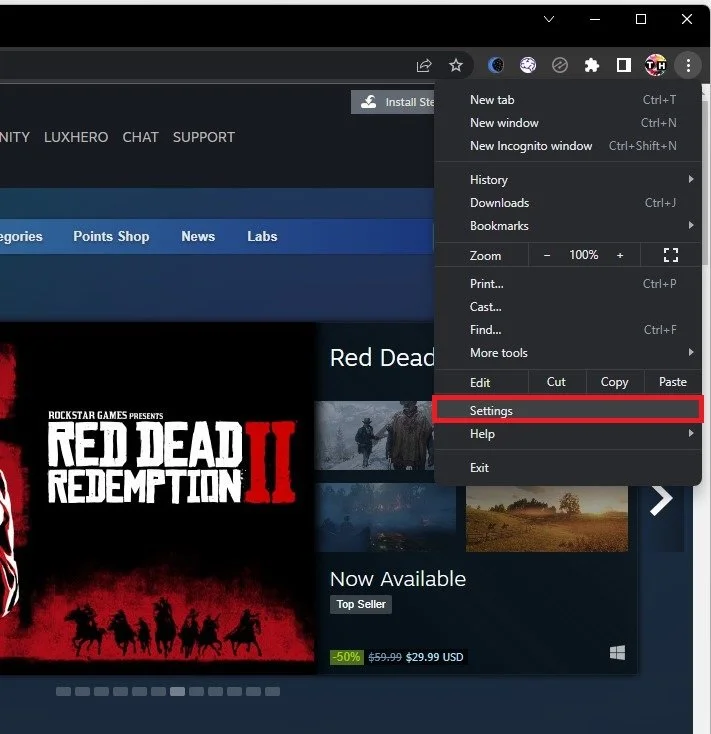711x734 pixels.
Task: Click the next carousel arrow
Action: pyautogui.click(x=661, y=500)
